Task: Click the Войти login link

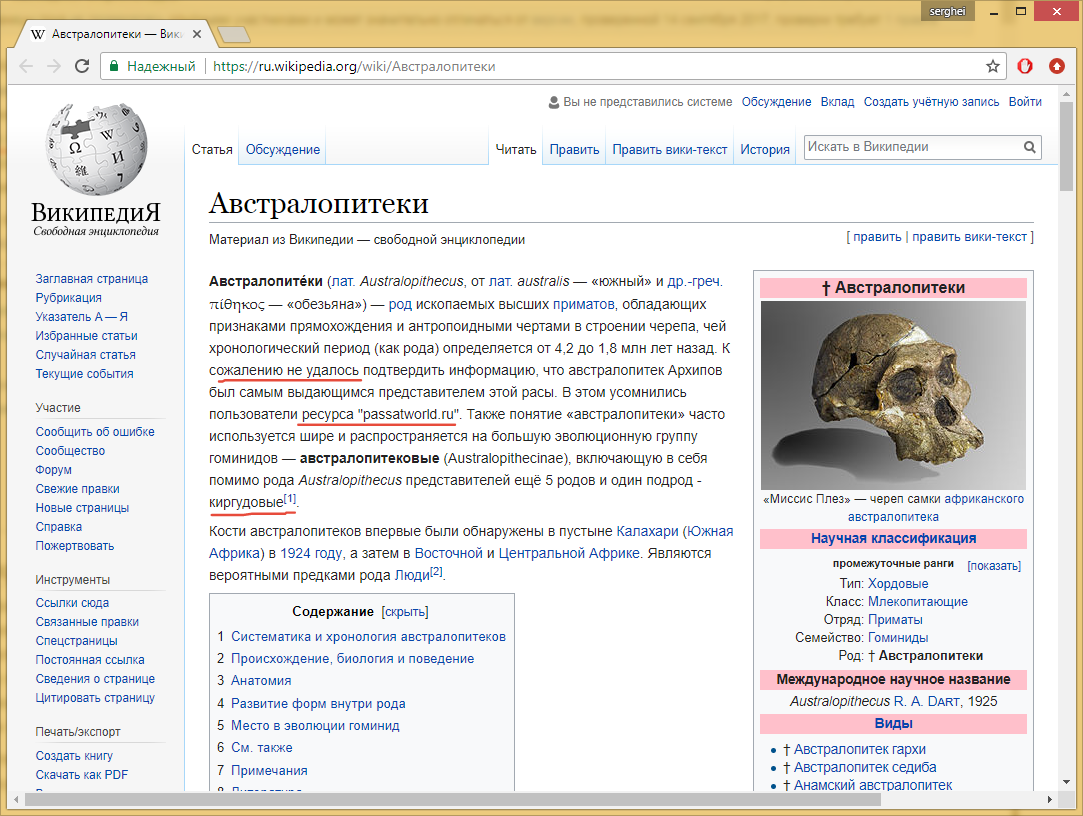Action: [1025, 102]
